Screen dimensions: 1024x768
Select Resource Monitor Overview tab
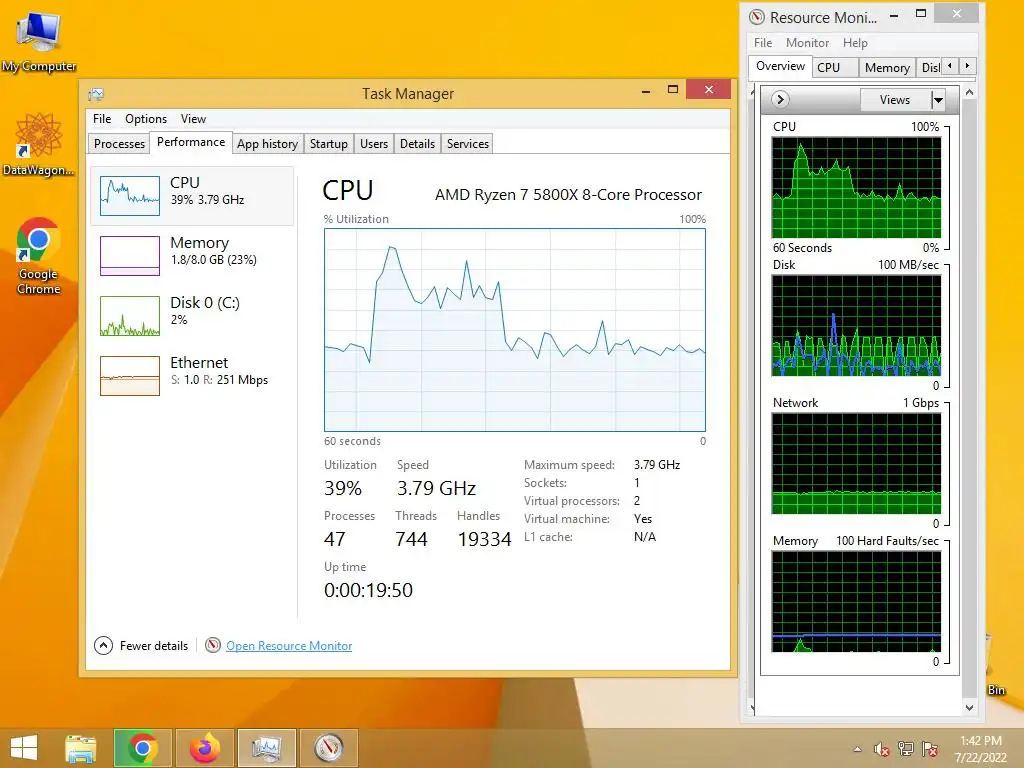(x=780, y=66)
